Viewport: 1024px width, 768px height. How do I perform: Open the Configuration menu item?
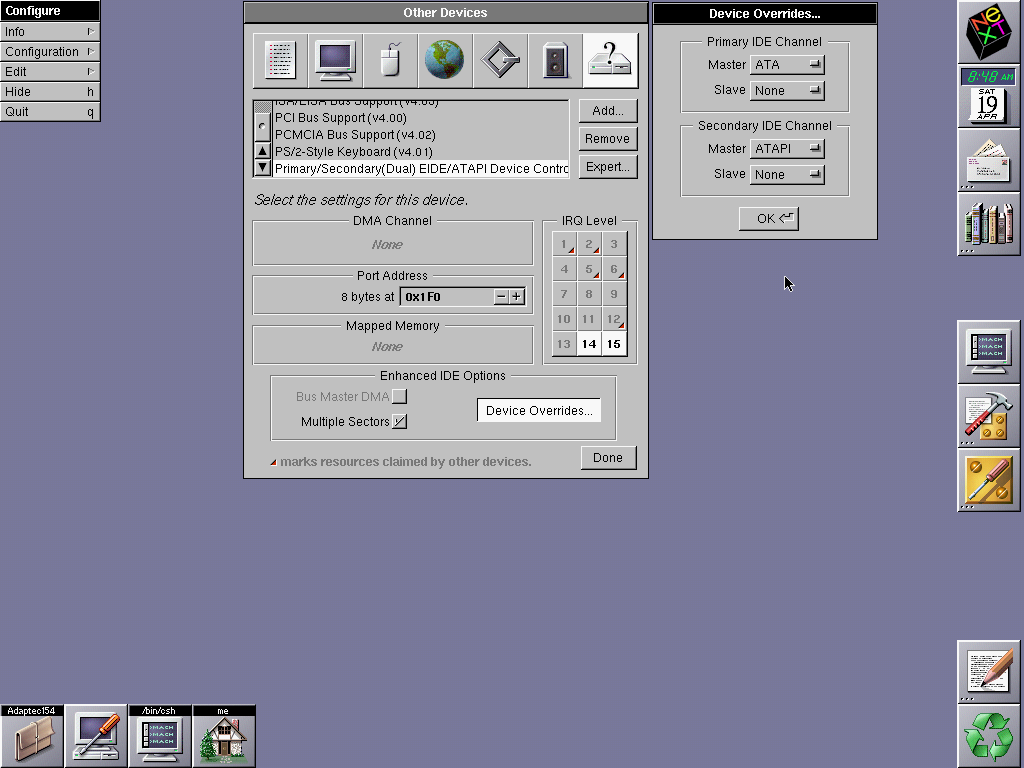point(49,52)
